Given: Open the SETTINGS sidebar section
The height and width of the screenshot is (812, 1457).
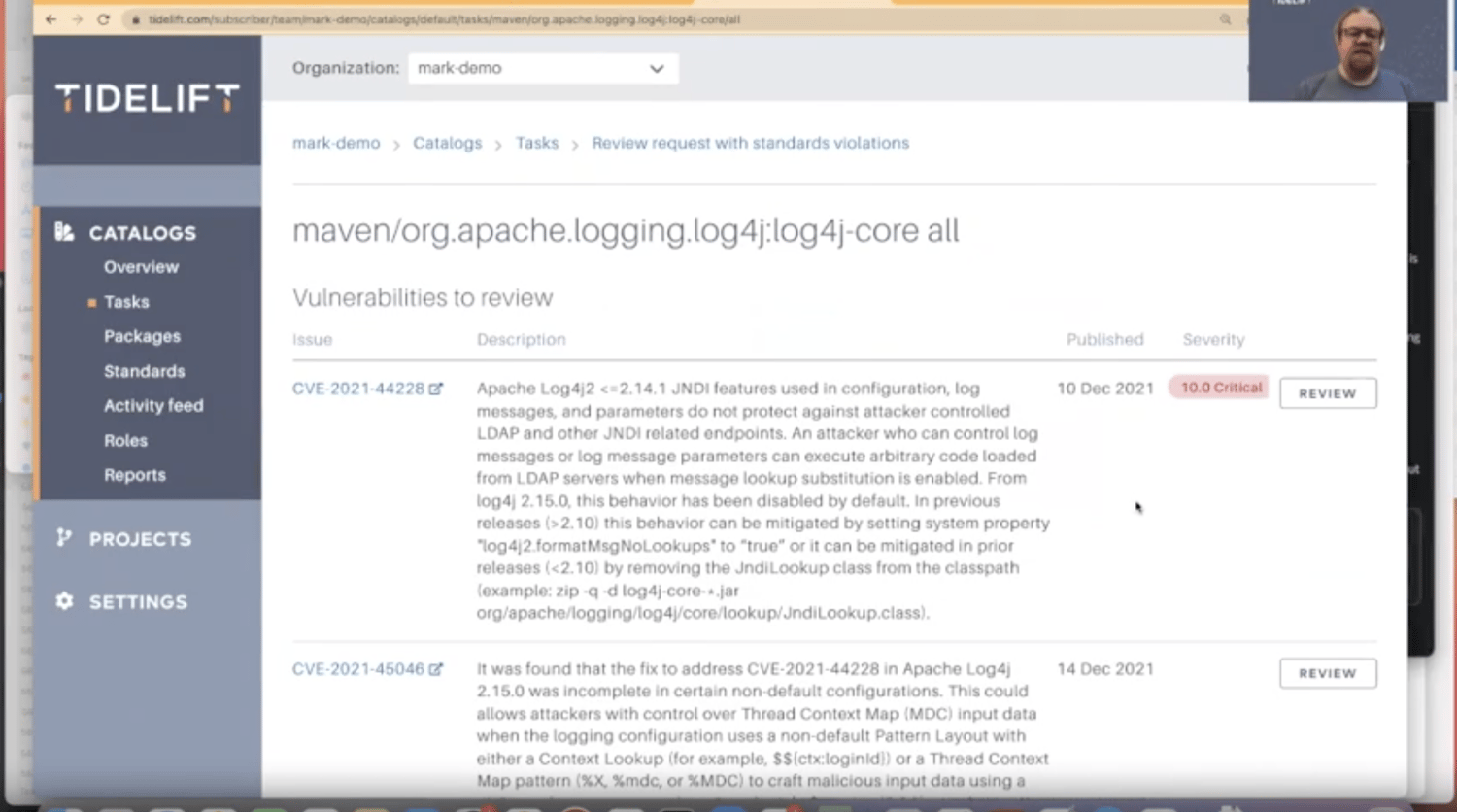Looking at the screenshot, I should 138,602.
